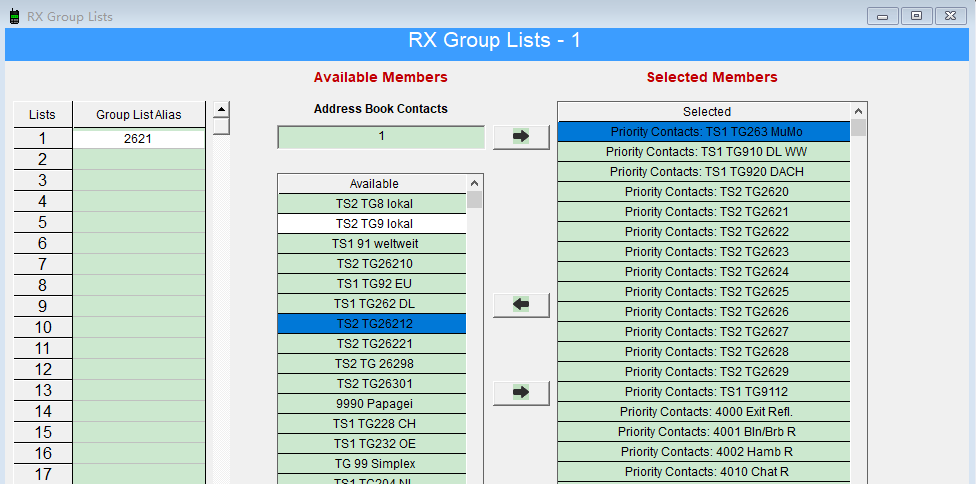This screenshot has width=976, height=484.
Task: Select list number 10 in Lists column
Action: pyautogui.click(x=42, y=328)
